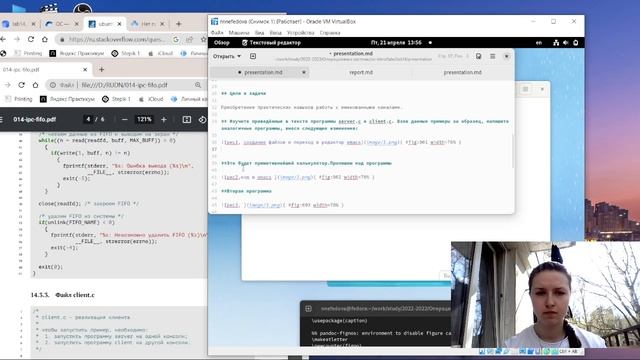Open the Stepik 1 bookmark in the PDF browser window
This screenshot has height=360, width=640.
pyautogui.click(x=117, y=99)
